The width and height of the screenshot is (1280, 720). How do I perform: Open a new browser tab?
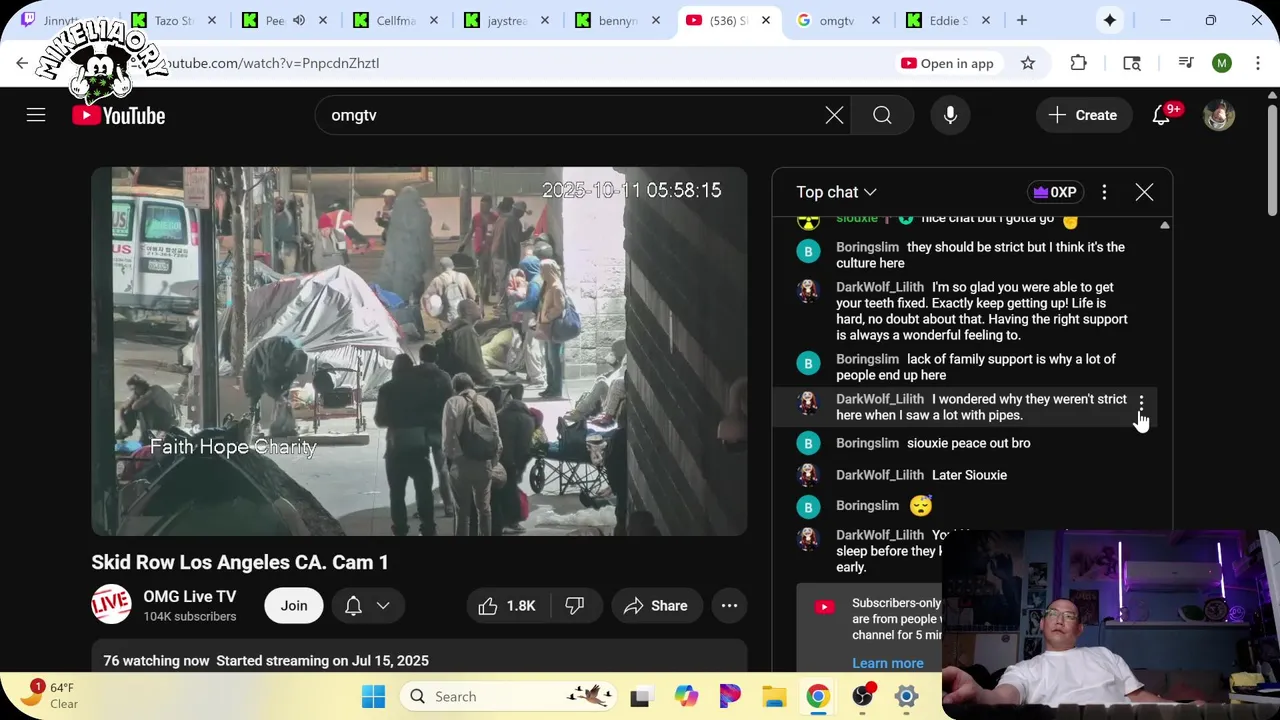pos(1021,20)
